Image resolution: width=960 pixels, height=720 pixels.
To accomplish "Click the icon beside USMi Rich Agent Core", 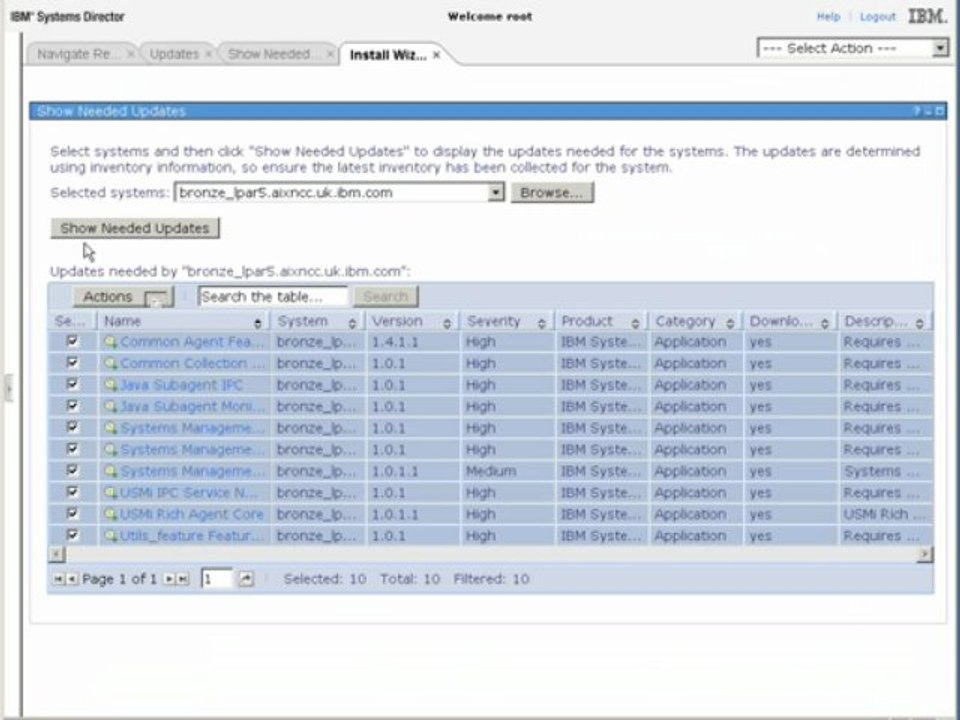I will (x=110, y=514).
